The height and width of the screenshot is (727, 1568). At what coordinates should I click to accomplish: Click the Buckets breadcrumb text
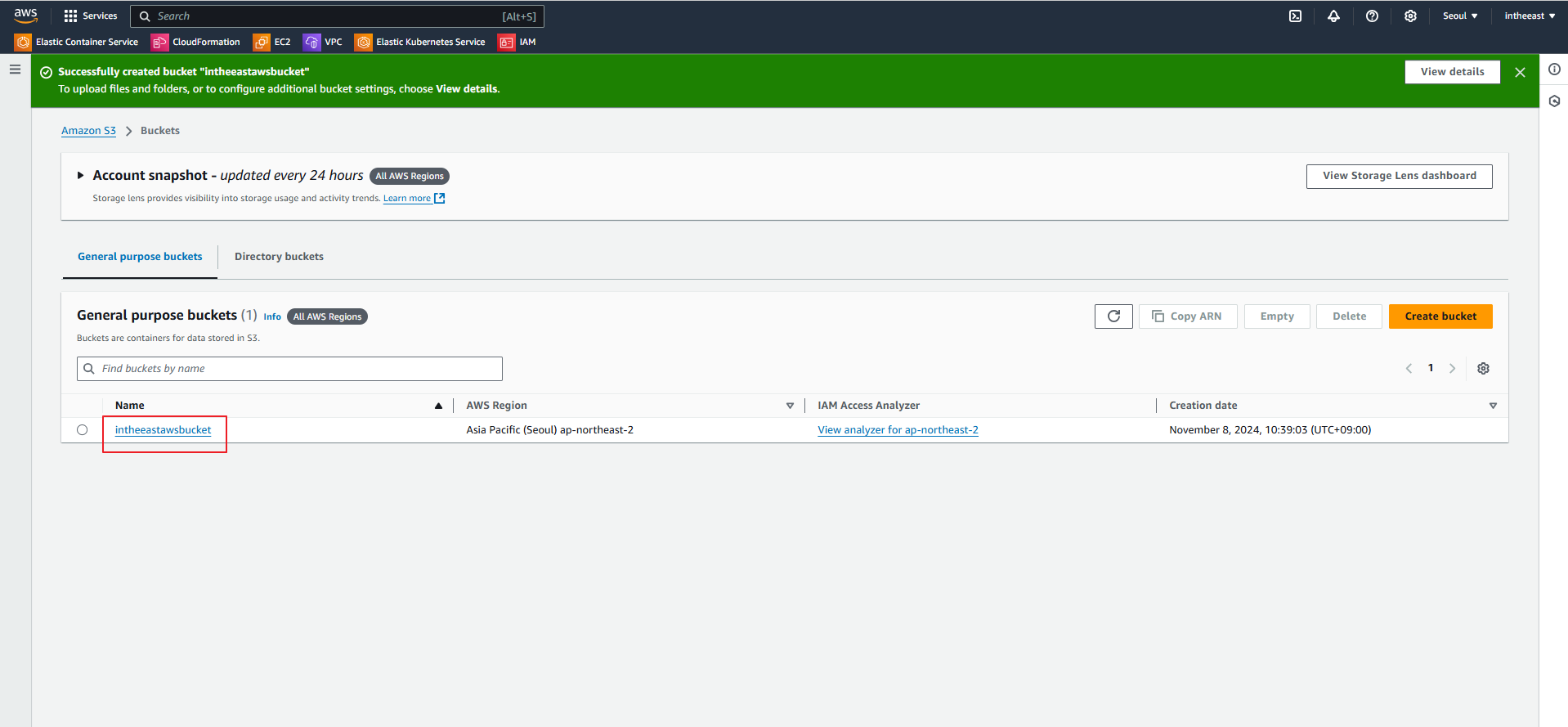pos(160,131)
